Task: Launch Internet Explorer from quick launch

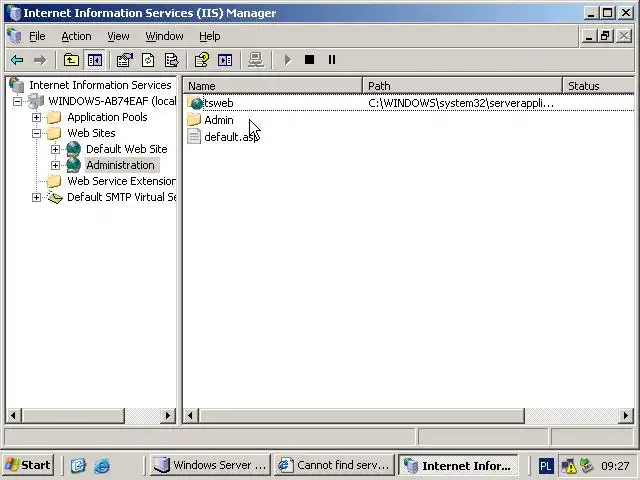Action: pos(102,465)
